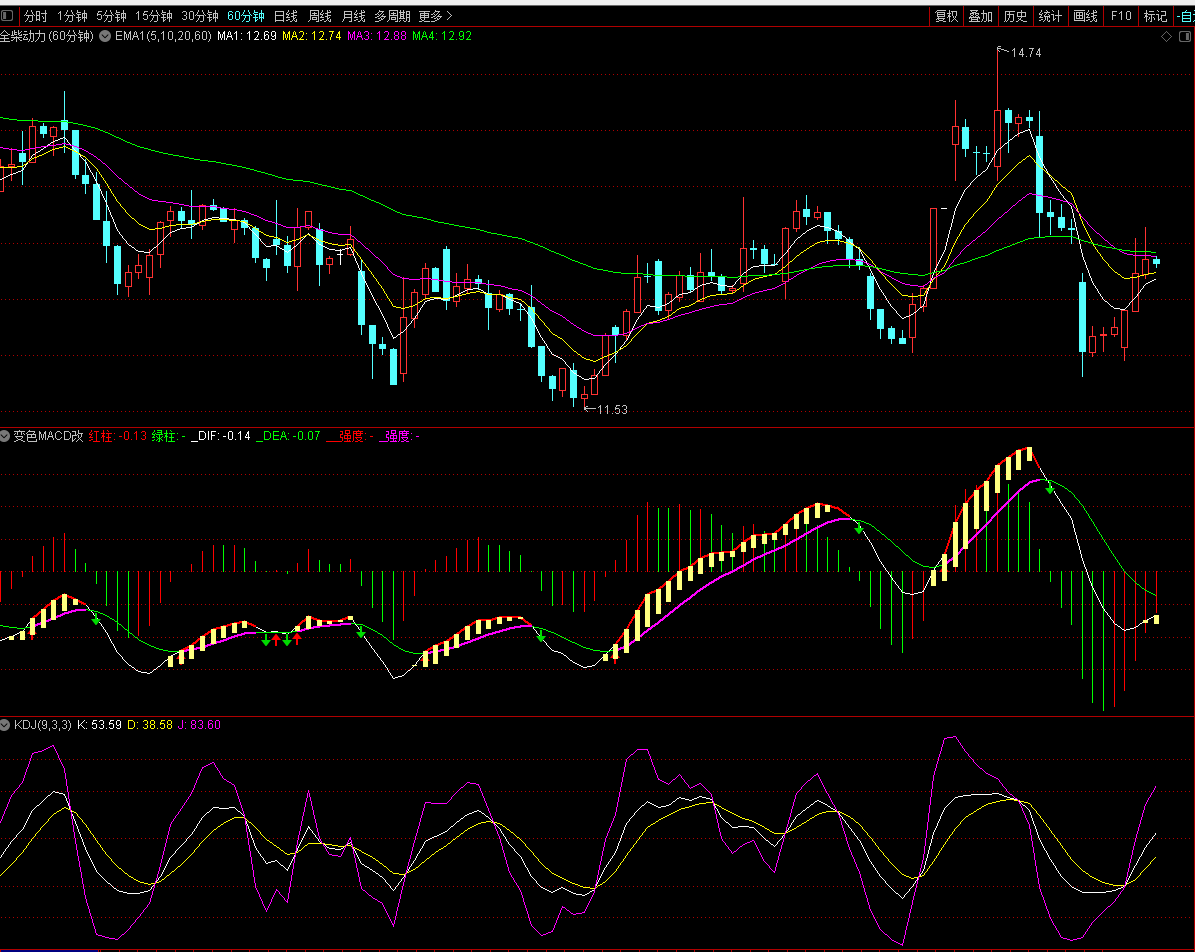Click the first red up-arrow MACD signal

coord(276,639)
